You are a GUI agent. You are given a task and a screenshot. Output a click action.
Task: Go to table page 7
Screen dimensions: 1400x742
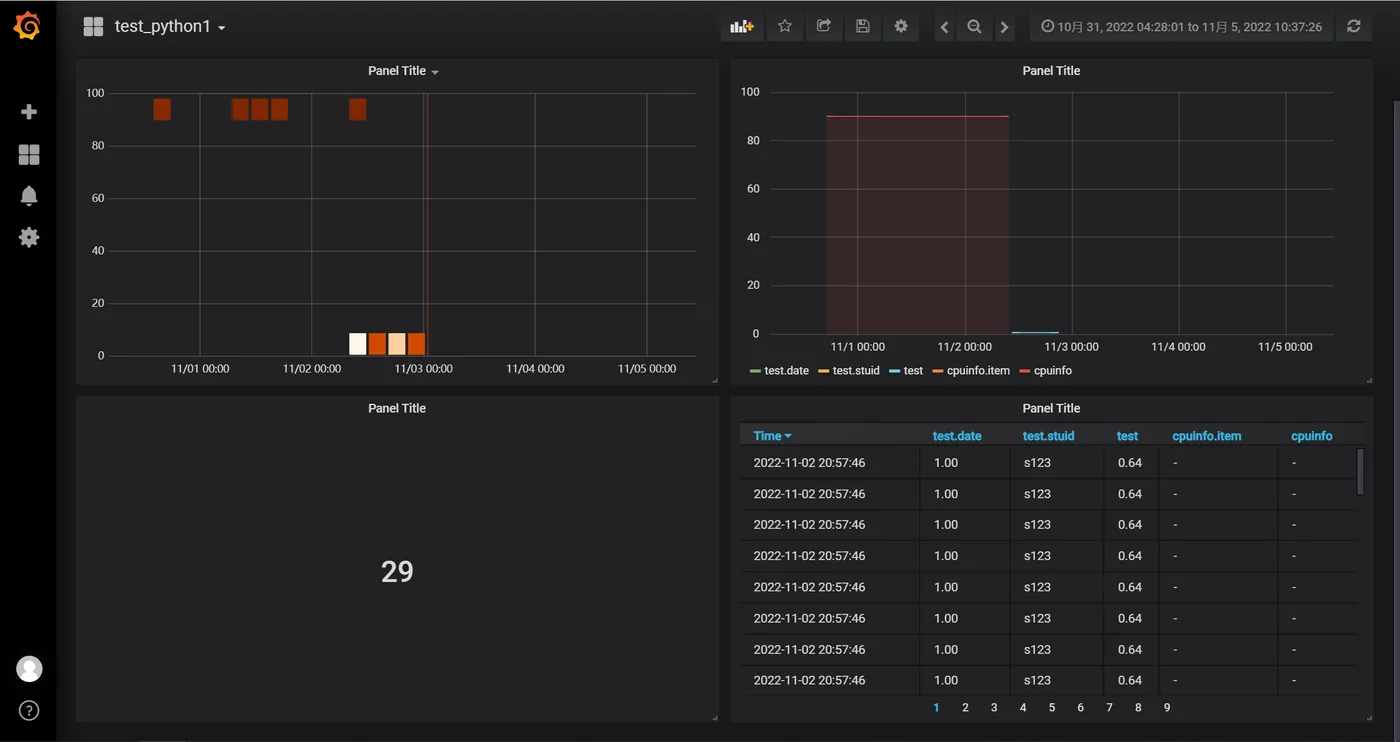pos(1109,708)
